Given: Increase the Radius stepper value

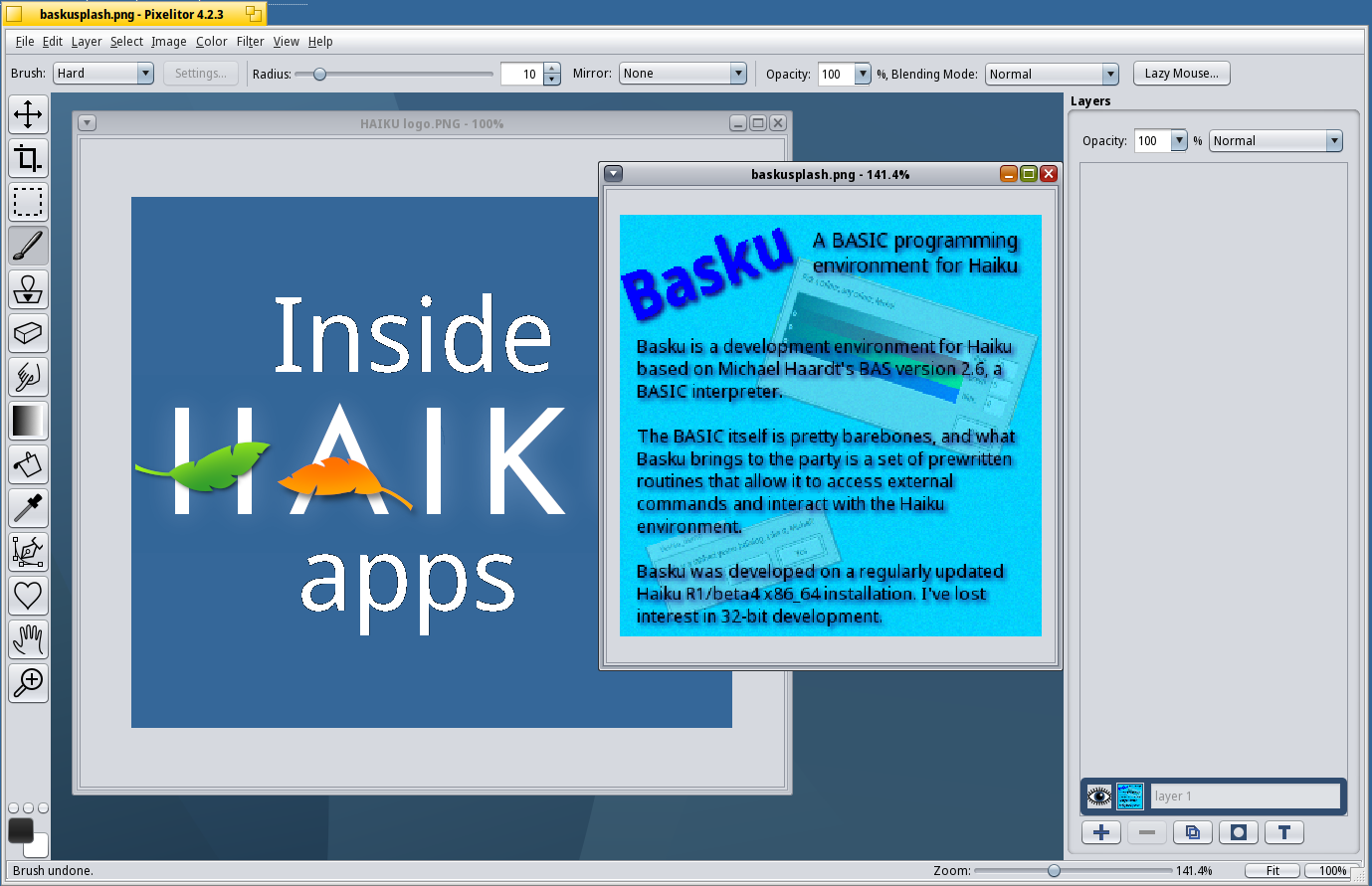Looking at the screenshot, I should click(552, 69).
